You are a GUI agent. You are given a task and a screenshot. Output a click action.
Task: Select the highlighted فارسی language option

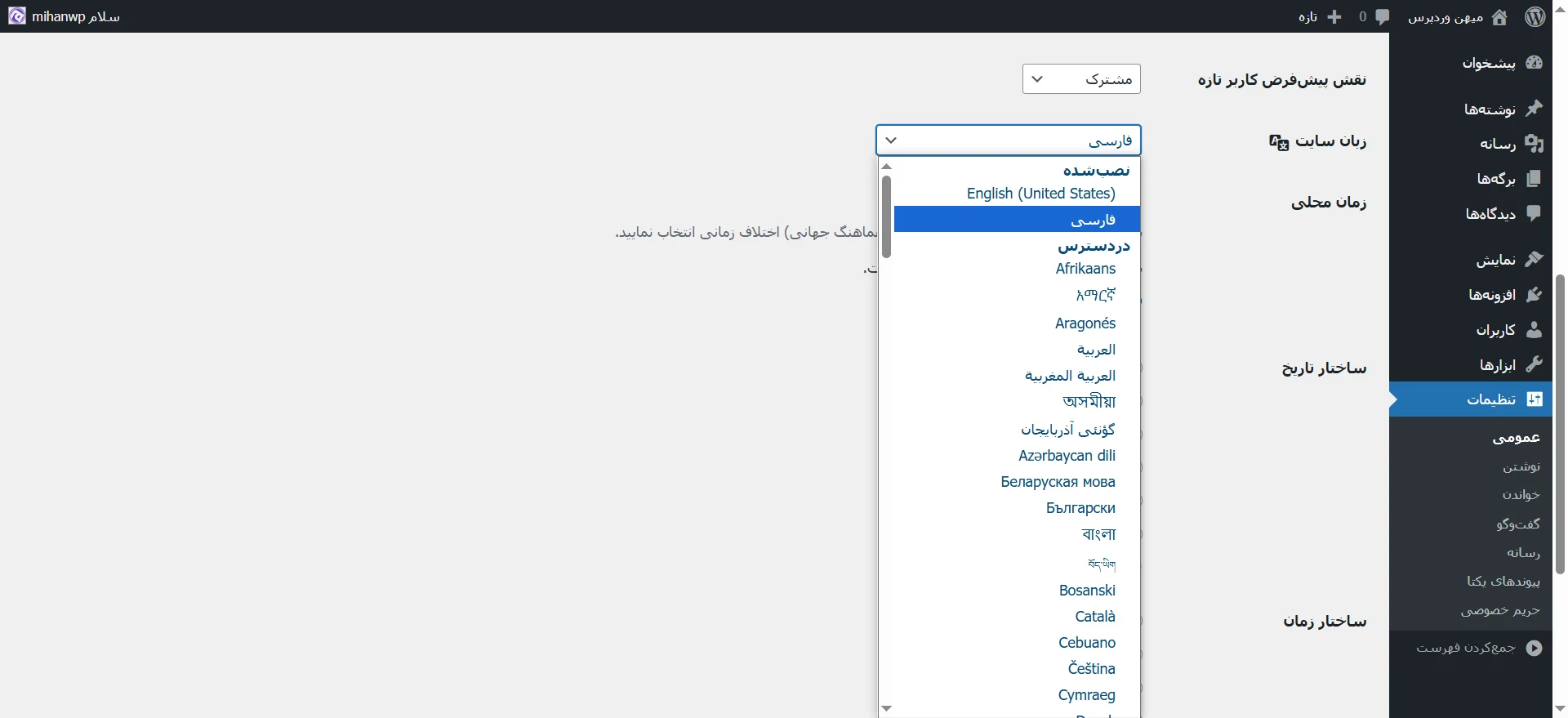[1017, 219]
